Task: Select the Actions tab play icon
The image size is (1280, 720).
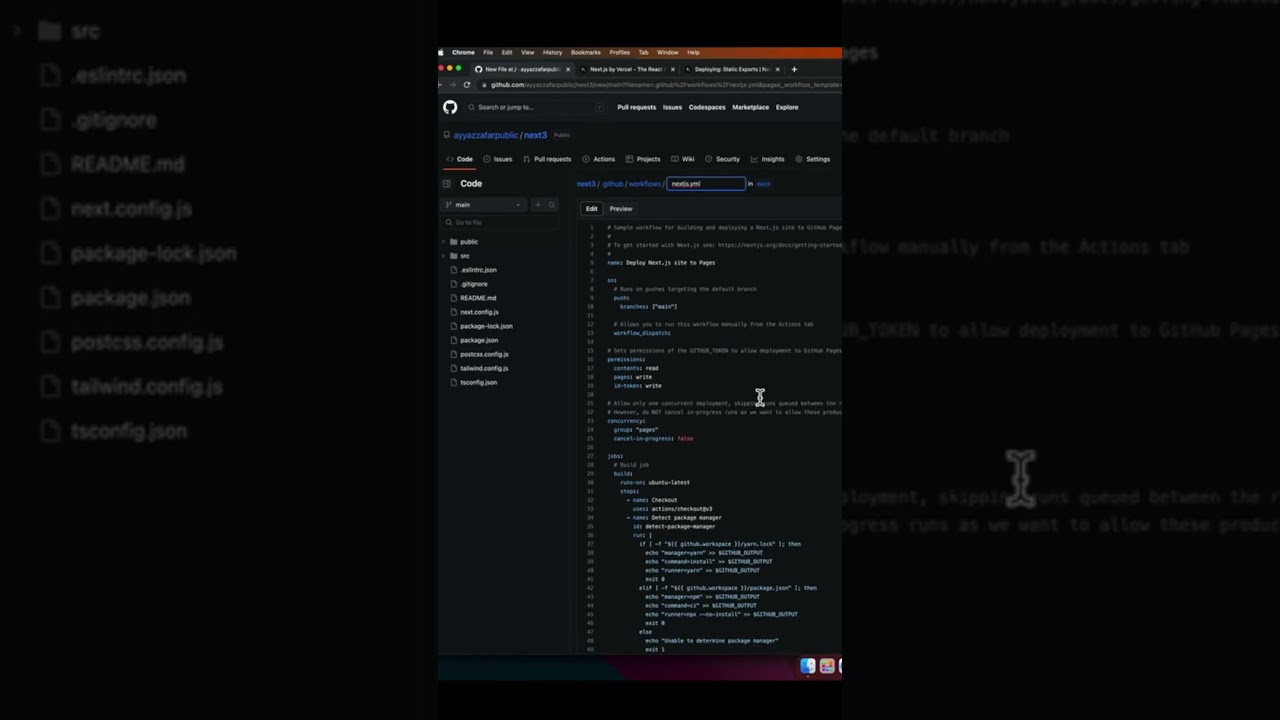Action: tap(586, 159)
